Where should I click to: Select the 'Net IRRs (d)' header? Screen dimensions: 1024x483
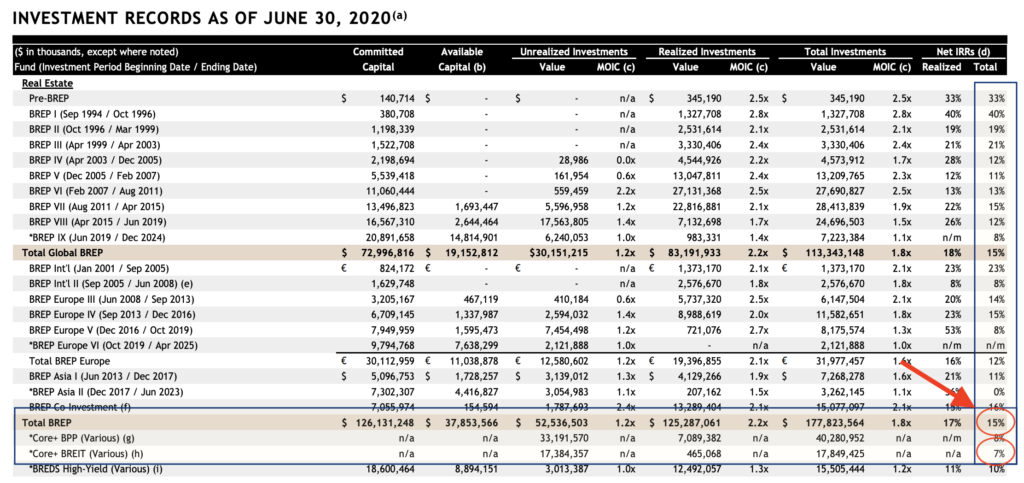[965, 52]
